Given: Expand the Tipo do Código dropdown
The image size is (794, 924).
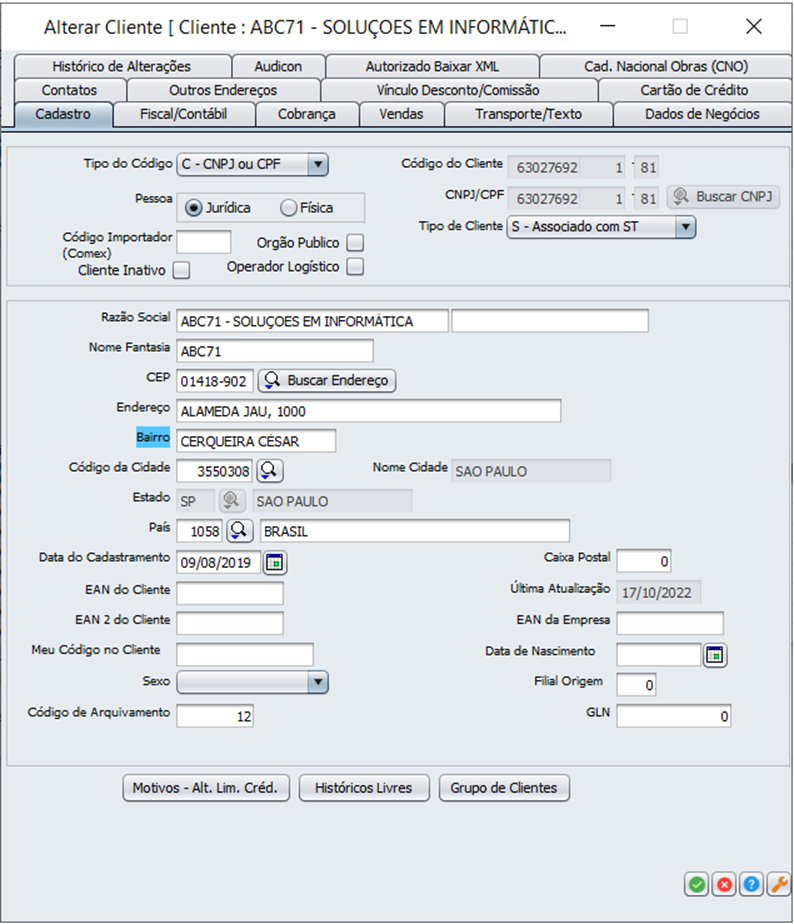Looking at the screenshot, I should [318, 164].
